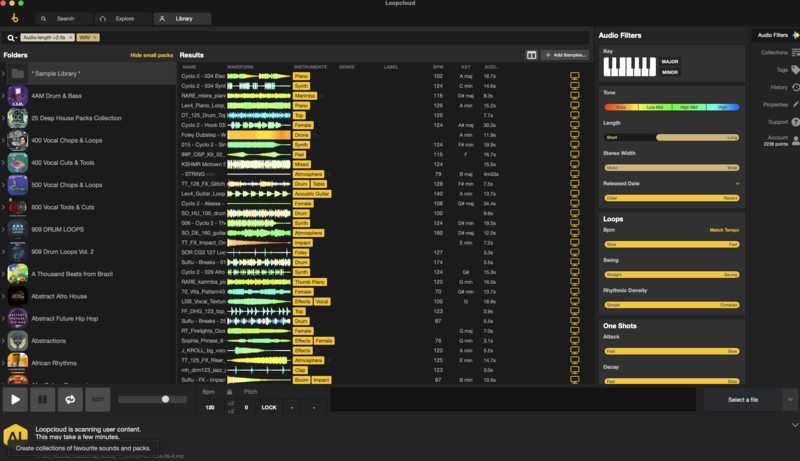Switch to the Library tab
The width and height of the screenshot is (800, 461).
coord(182,19)
